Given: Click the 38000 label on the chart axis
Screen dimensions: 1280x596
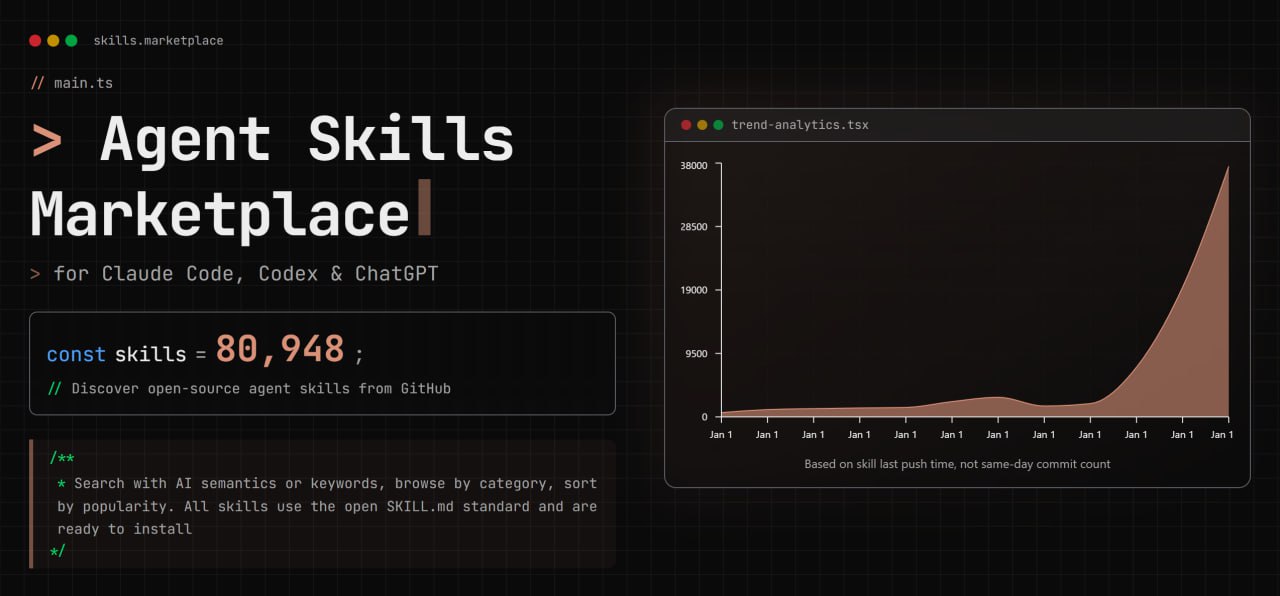Looking at the screenshot, I should [x=693, y=166].
